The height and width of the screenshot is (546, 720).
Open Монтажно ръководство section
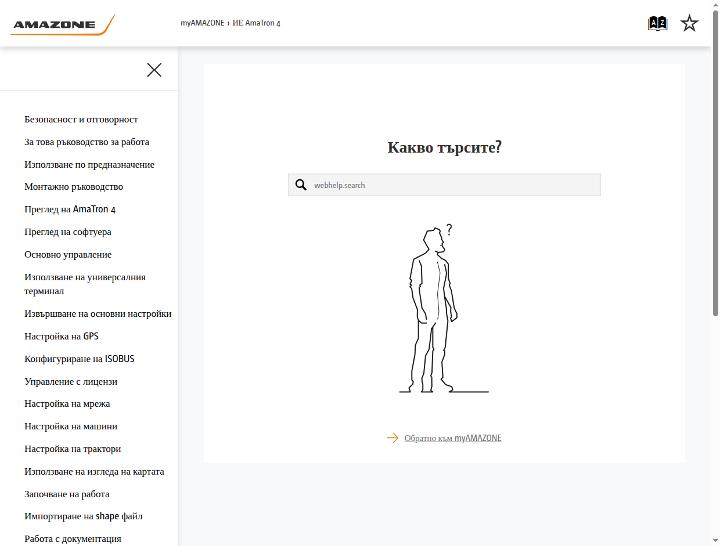(73, 187)
